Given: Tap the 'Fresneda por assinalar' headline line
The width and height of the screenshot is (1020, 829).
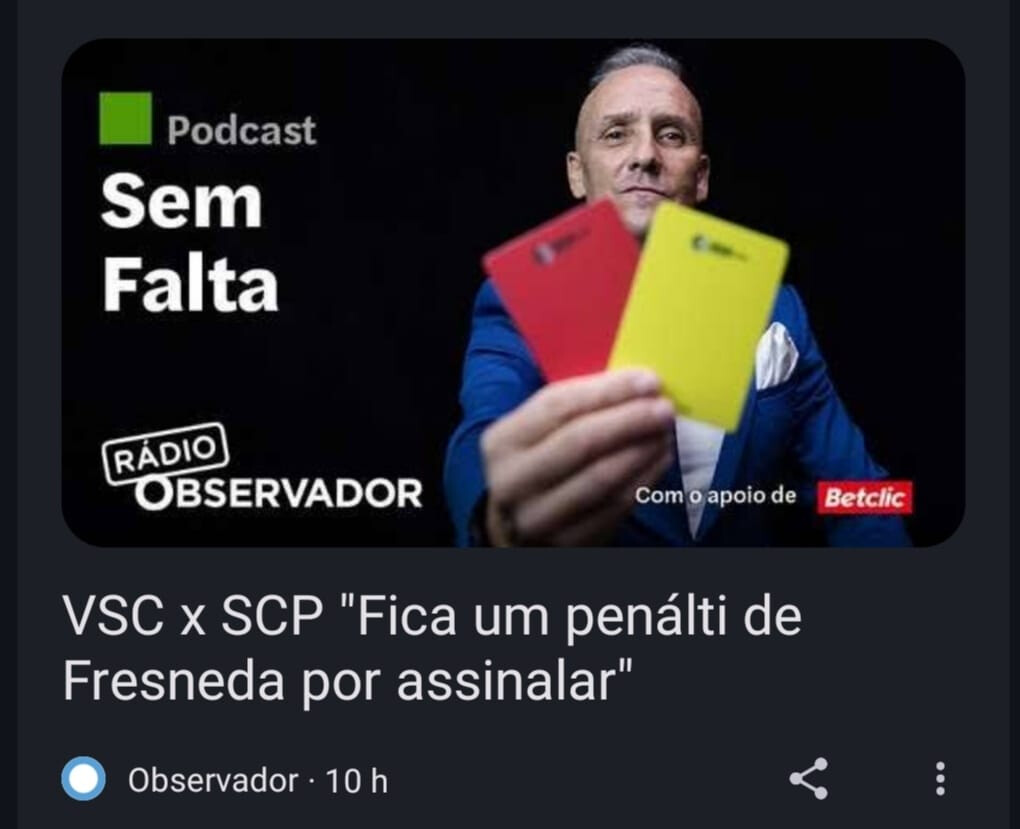Looking at the screenshot, I should coord(348,681).
